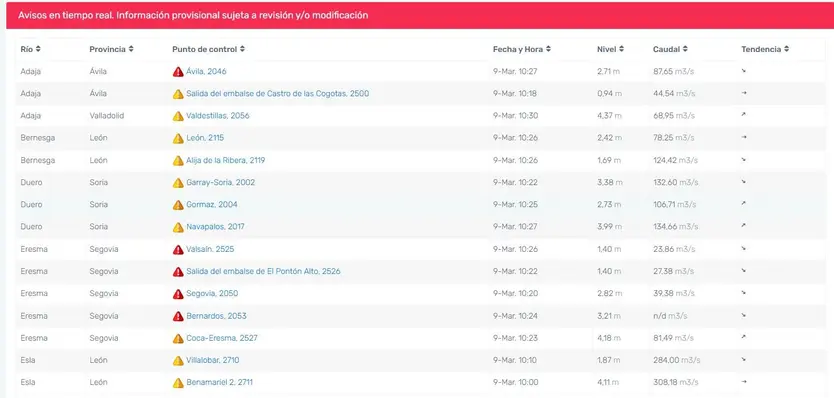
Task: Open the Segovia, 2050 link
Action: pyautogui.click(x=212, y=294)
